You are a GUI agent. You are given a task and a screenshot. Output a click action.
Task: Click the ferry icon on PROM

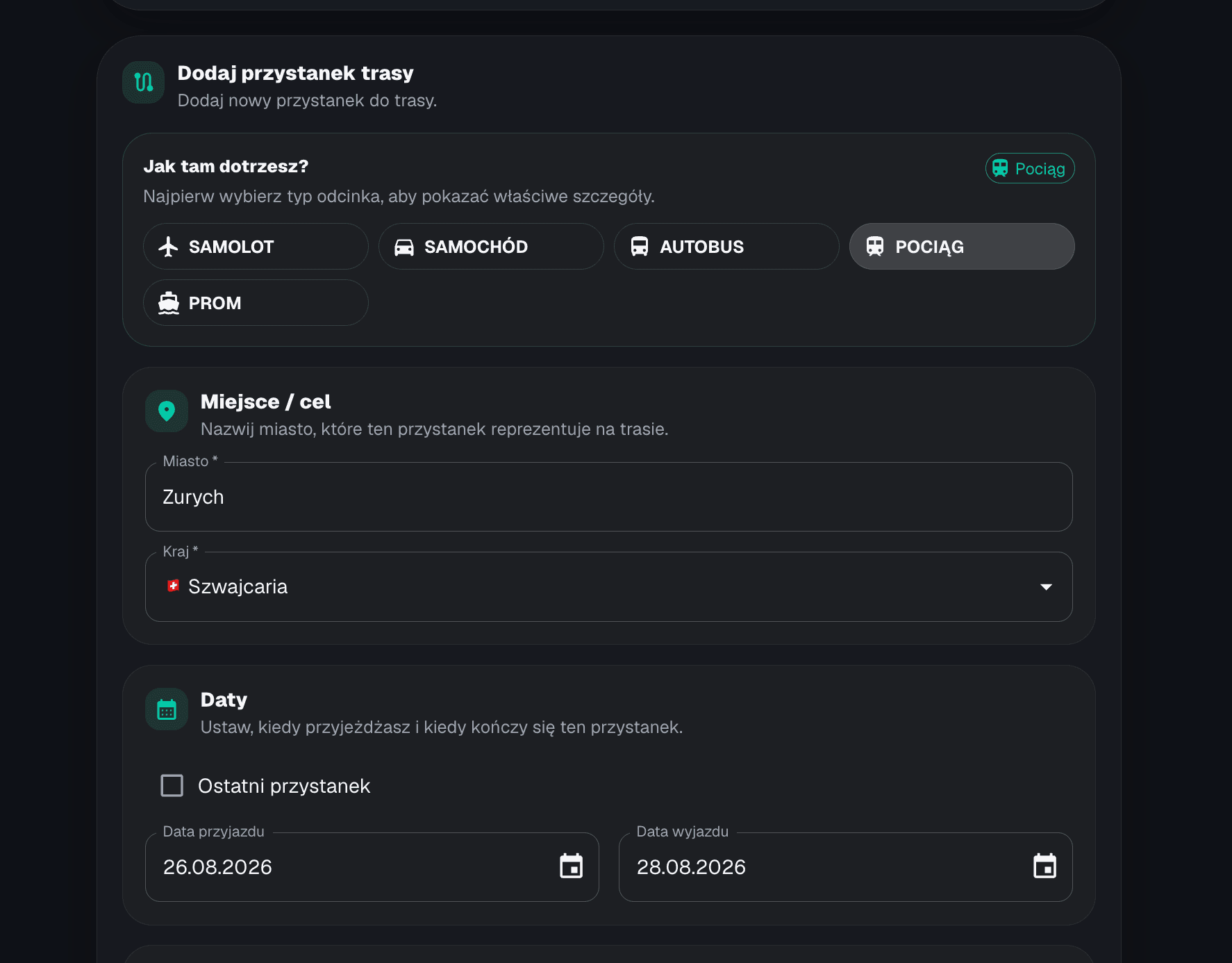tap(169, 303)
